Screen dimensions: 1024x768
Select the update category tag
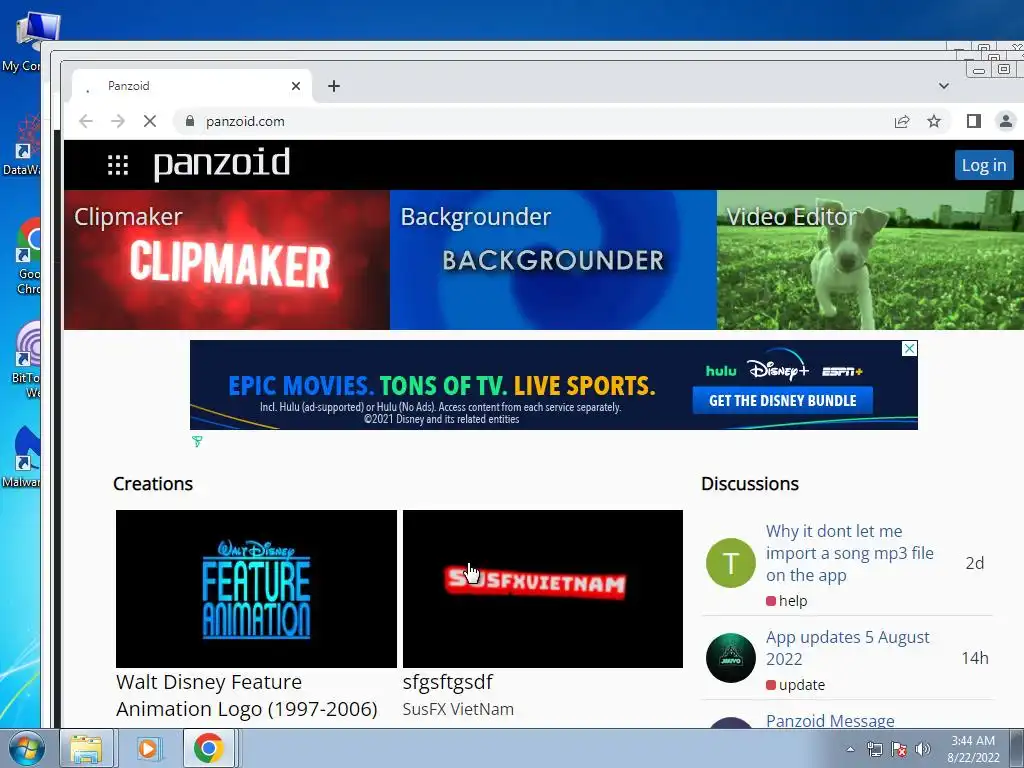tap(795, 685)
